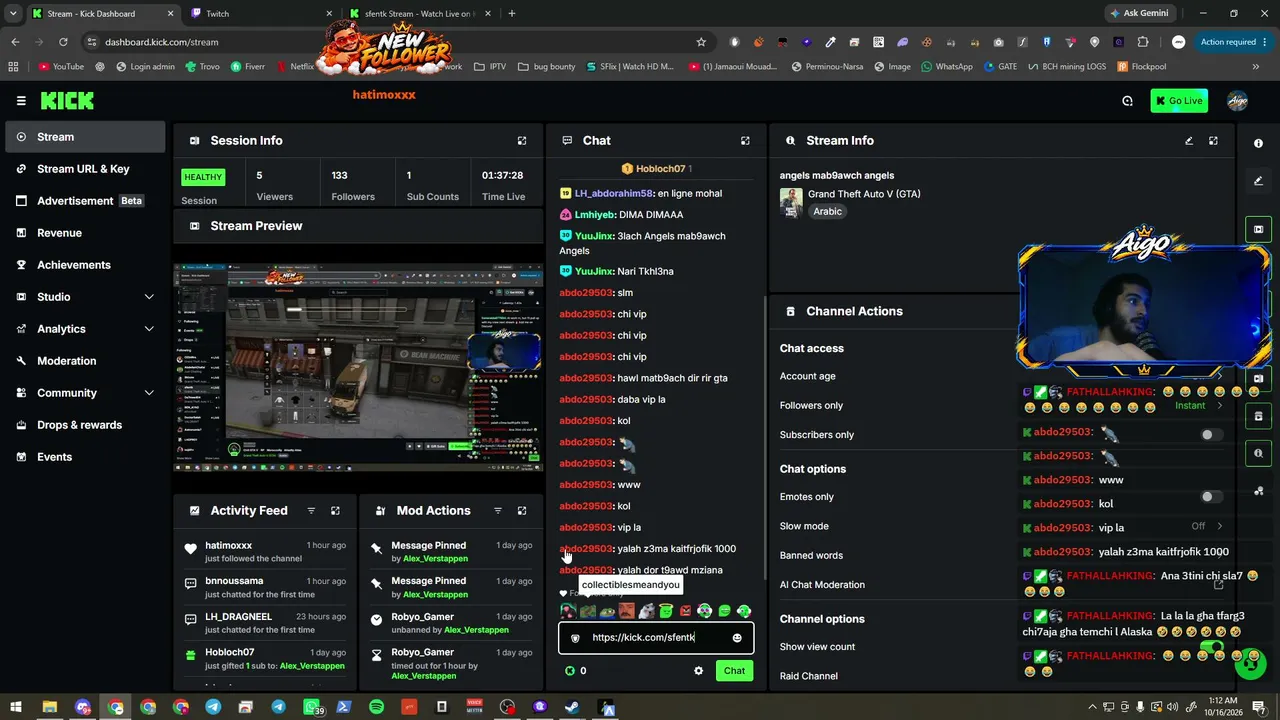The image size is (1280, 720).
Task: Open Spotify from the taskbar
Action: [x=376, y=708]
